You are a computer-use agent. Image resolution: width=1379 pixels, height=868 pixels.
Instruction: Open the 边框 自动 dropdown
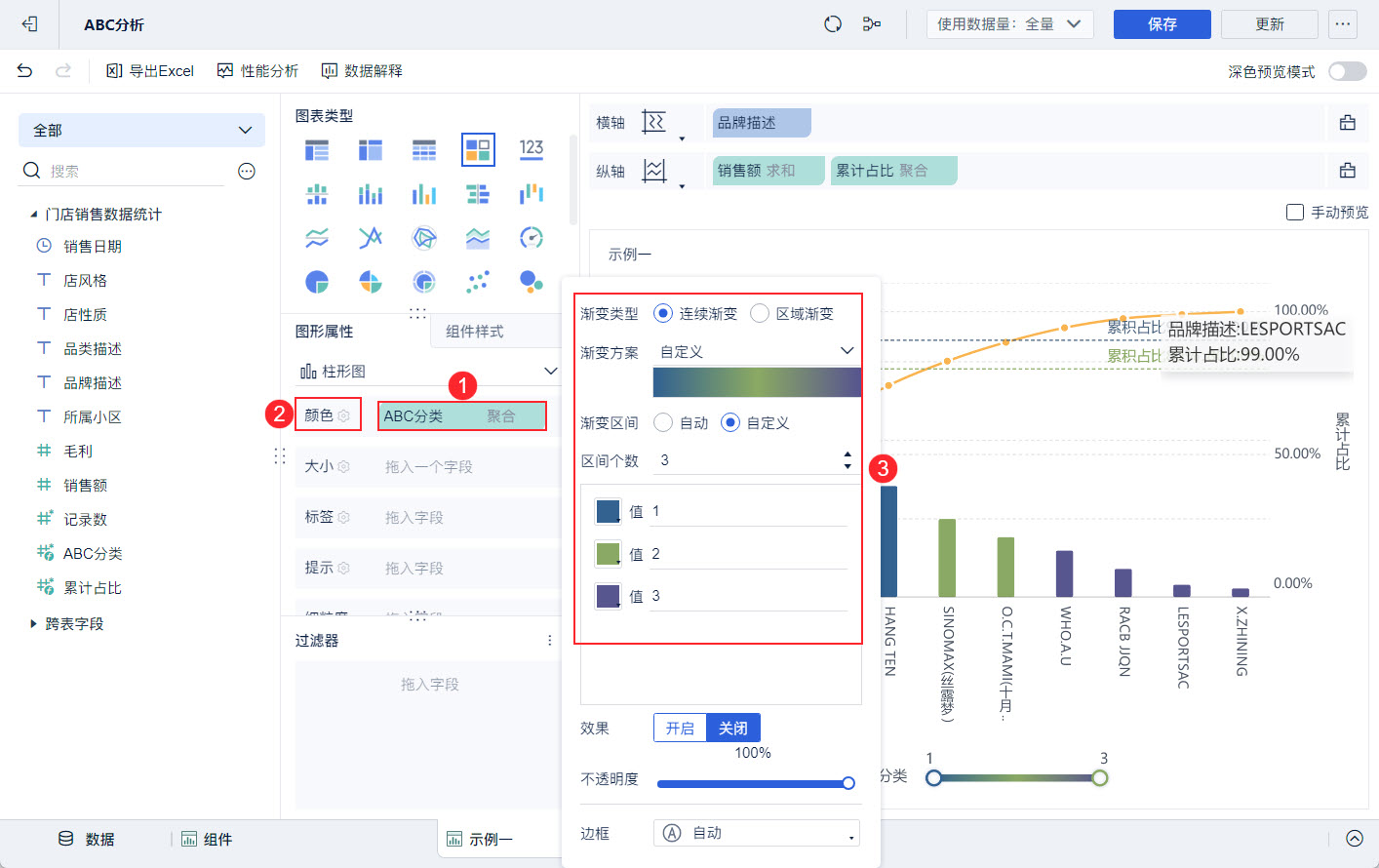pos(757,833)
